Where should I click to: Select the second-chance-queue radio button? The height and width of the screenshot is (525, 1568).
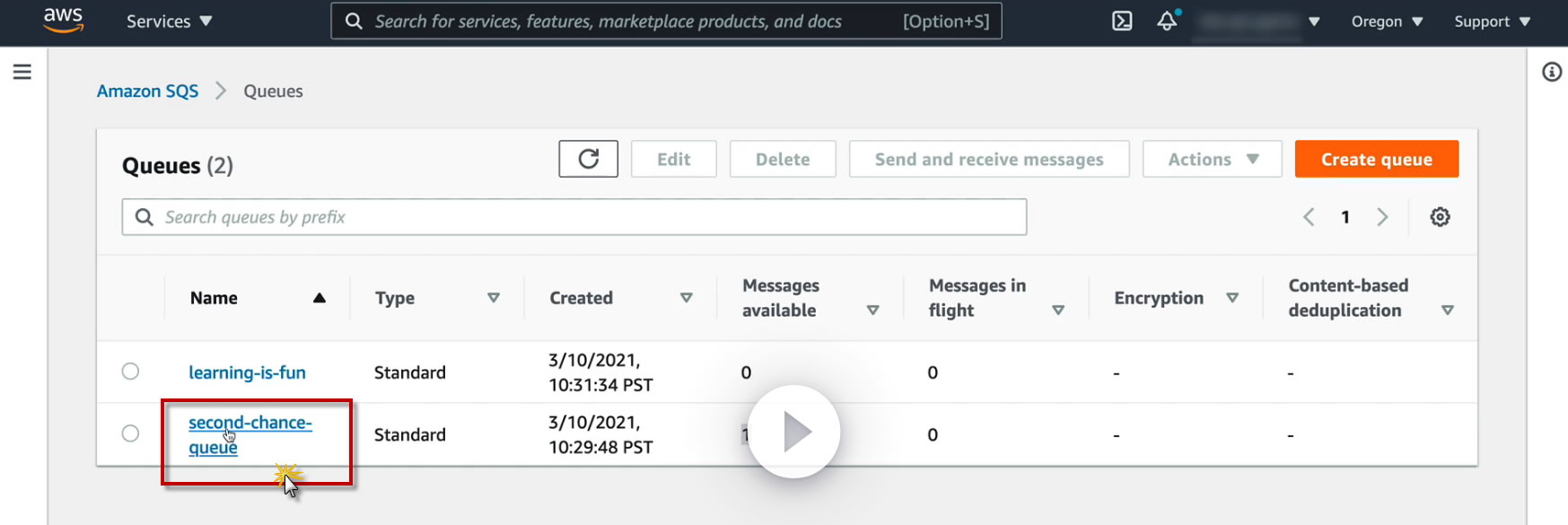pyautogui.click(x=130, y=433)
